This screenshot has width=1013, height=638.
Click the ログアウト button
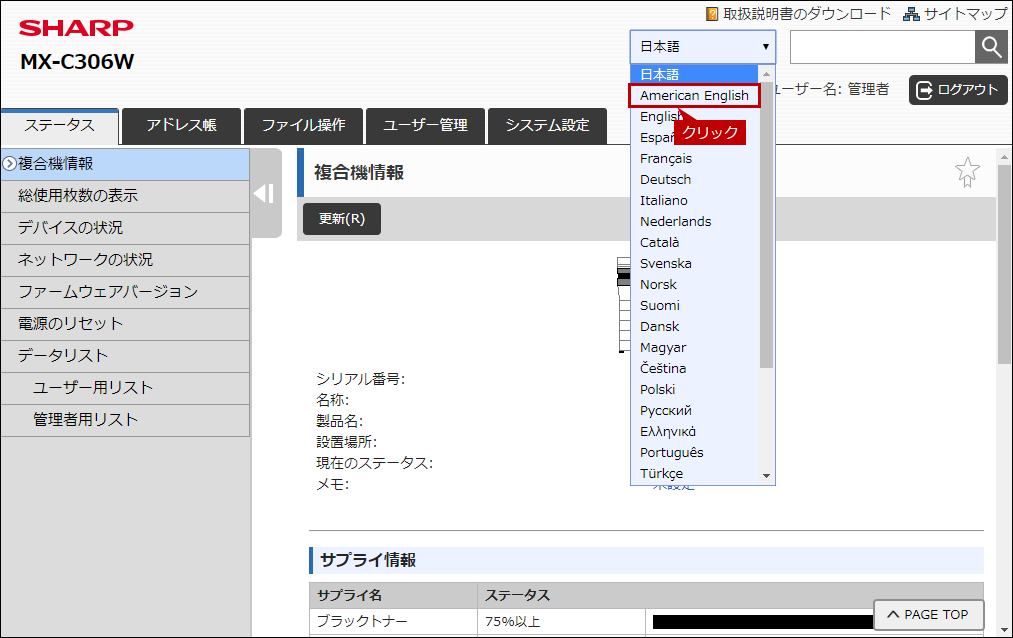pos(958,90)
